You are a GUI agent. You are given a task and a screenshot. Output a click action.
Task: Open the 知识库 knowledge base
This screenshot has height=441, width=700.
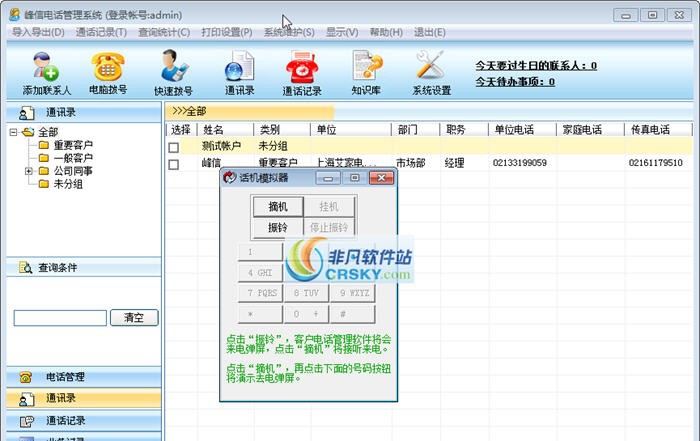coord(366,73)
